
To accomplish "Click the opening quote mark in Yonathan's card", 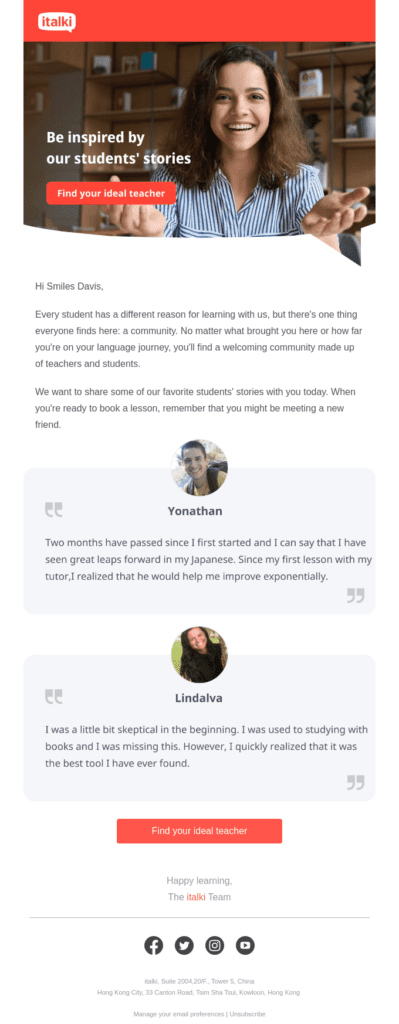I will pos(54,509).
